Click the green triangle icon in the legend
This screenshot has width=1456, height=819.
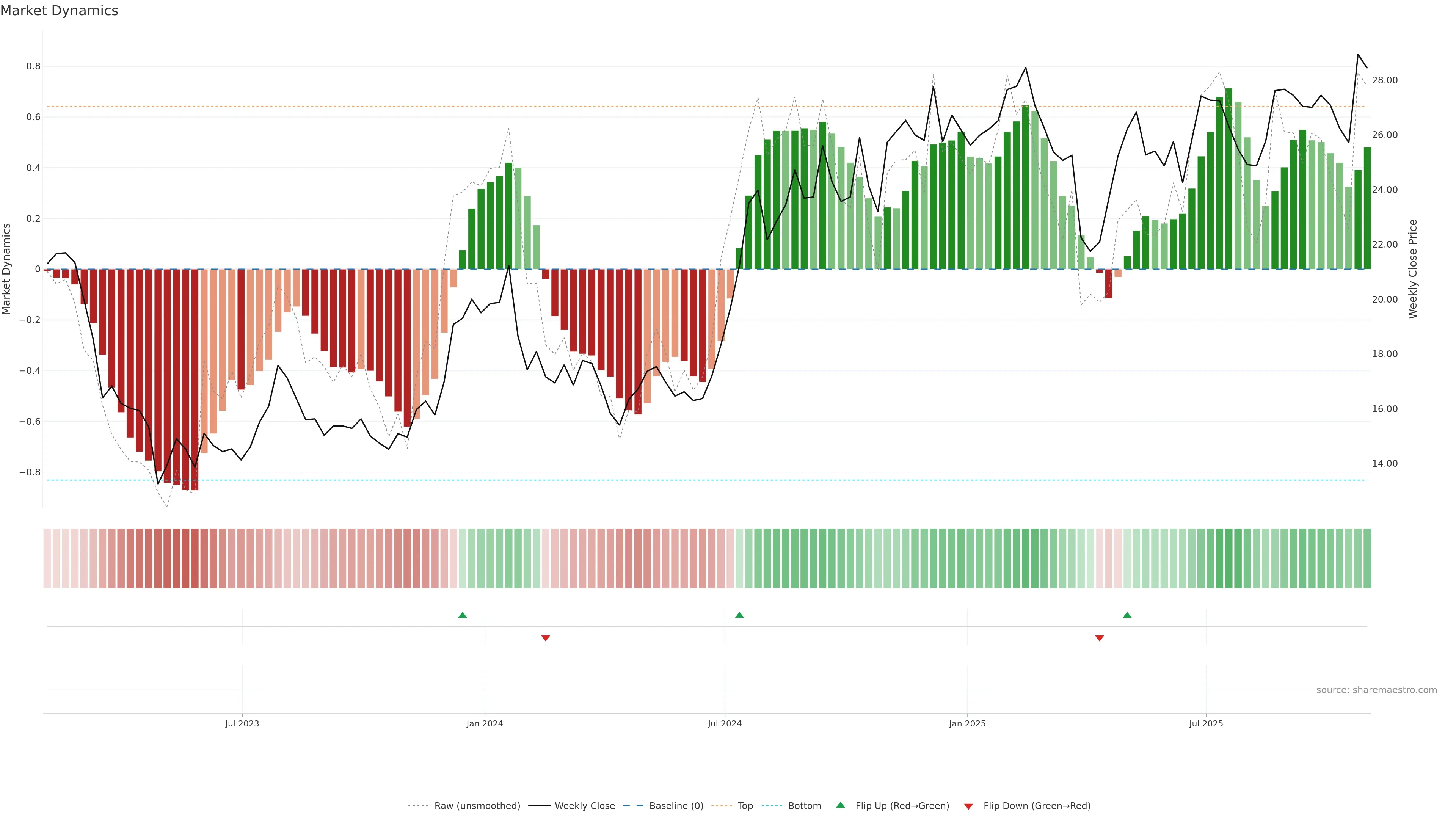click(x=841, y=805)
